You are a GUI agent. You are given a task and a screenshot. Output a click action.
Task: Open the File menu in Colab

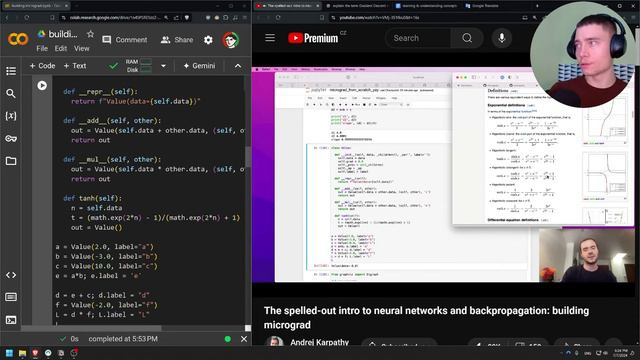pos(42,48)
